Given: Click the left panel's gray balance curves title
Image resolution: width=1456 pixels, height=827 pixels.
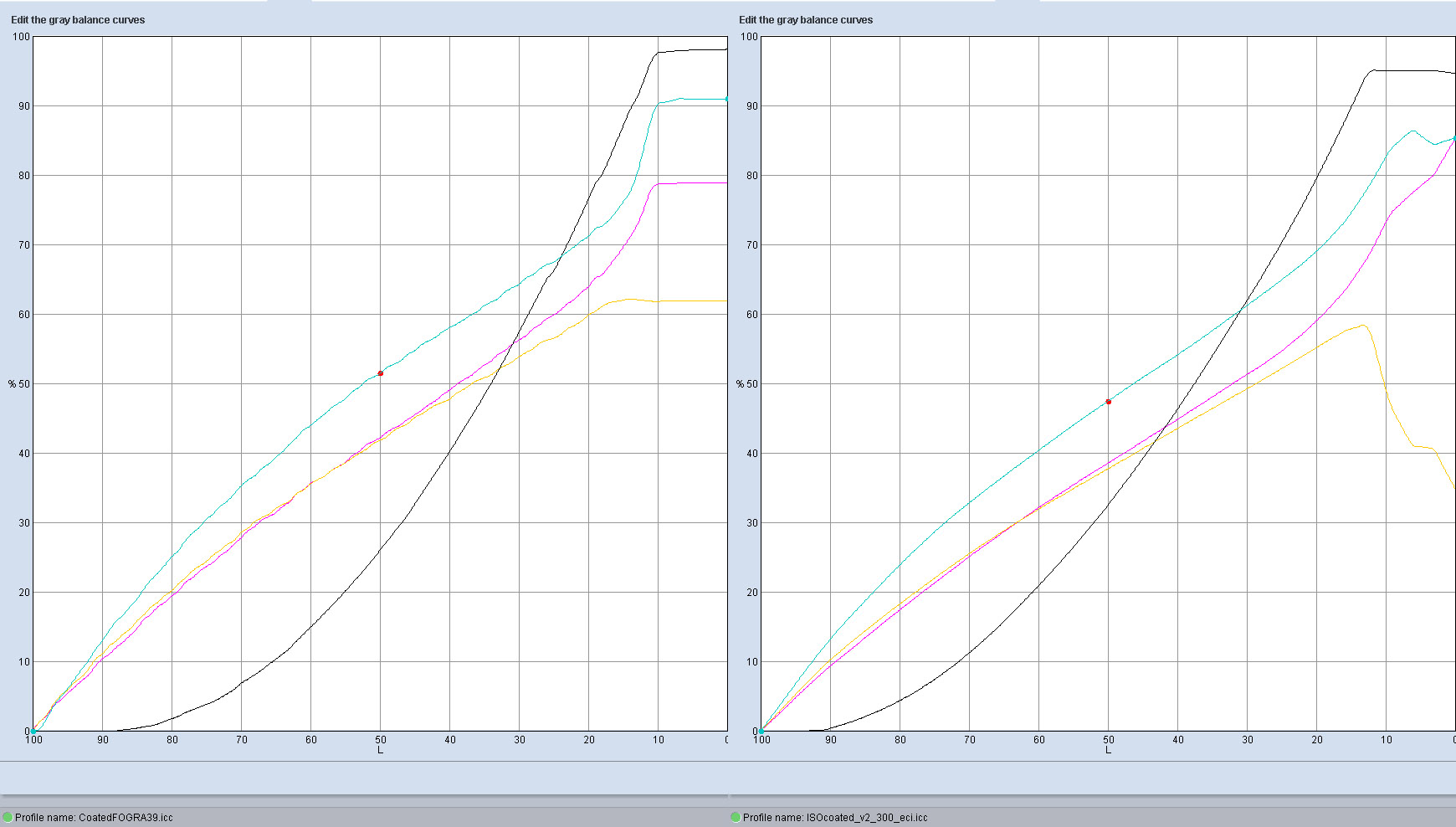Looking at the screenshot, I should coord(78,20).
